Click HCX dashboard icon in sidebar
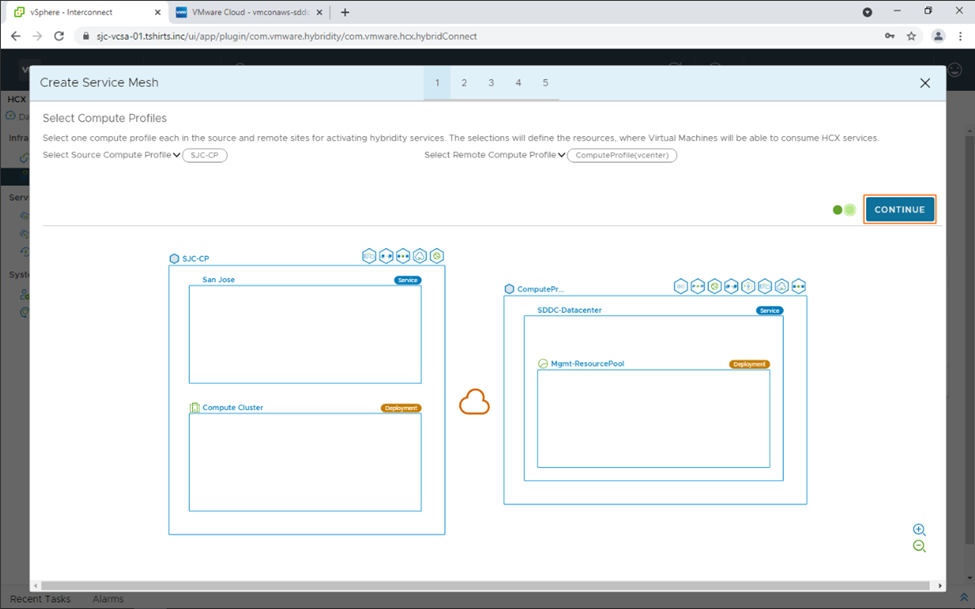975x609 pixels. pos(11,116)
